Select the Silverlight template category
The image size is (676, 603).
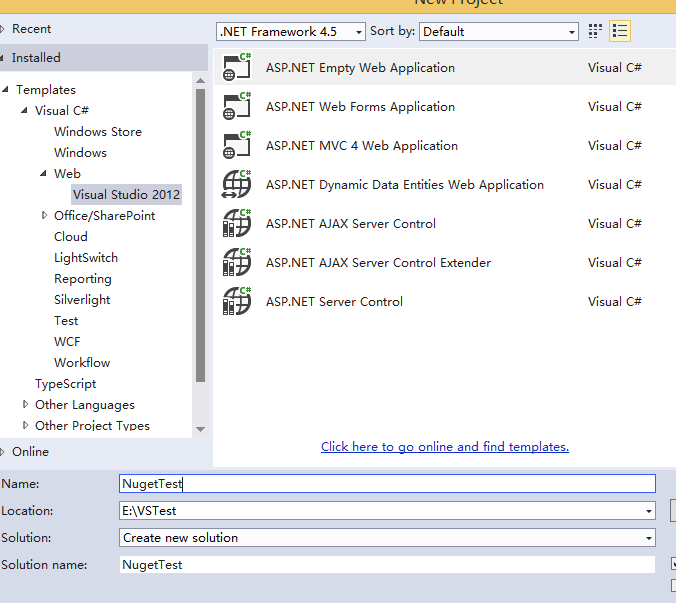pyautogui.click(x=82, y=300)
